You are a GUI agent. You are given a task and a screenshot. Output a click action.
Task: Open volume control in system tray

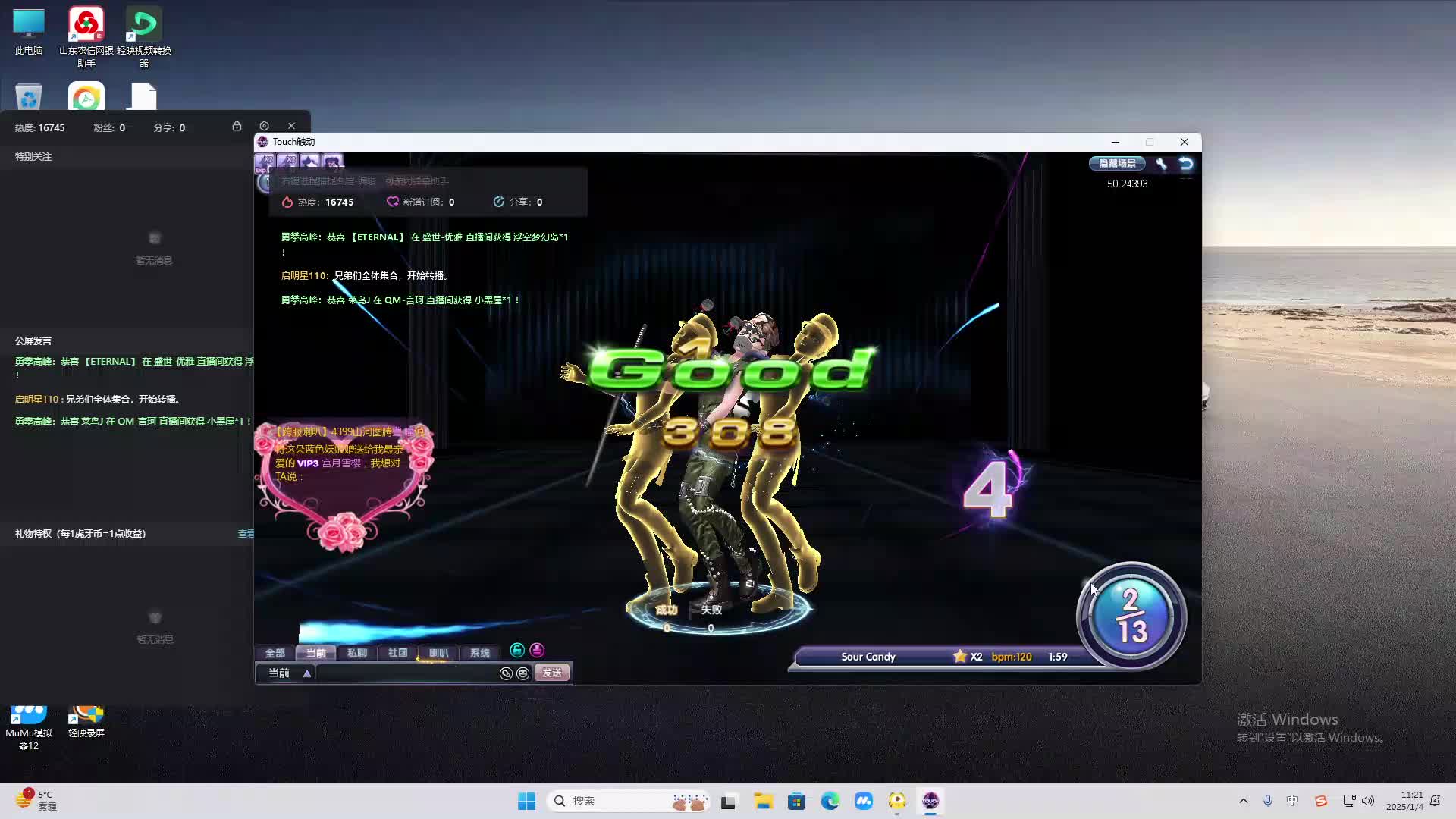click(x=1368, y=801)
